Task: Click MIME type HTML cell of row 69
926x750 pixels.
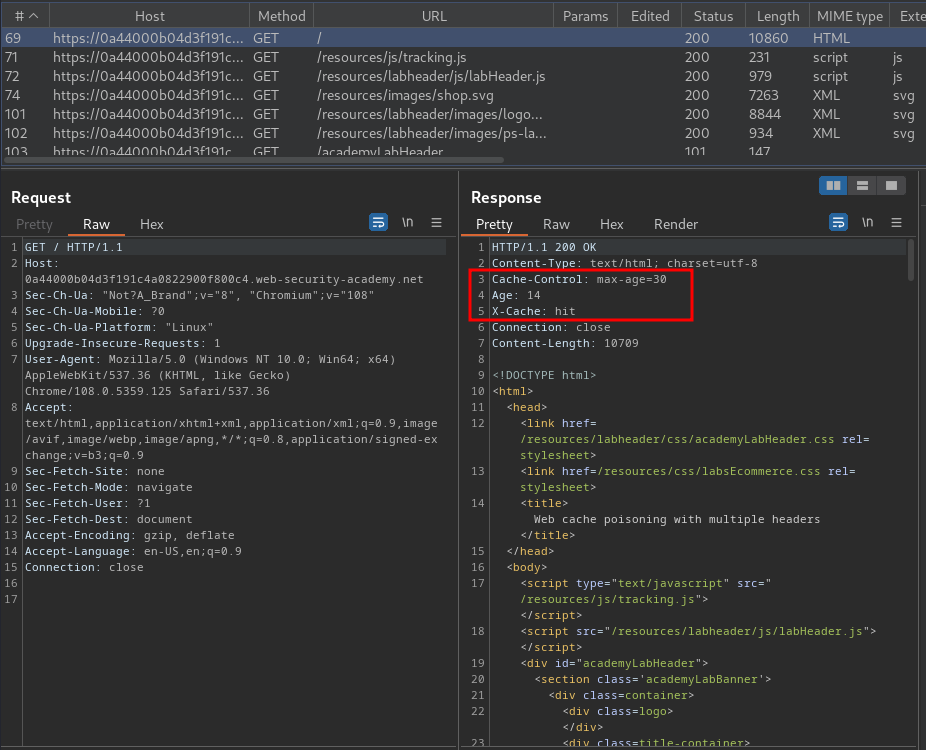Action: tap(831, 38)
